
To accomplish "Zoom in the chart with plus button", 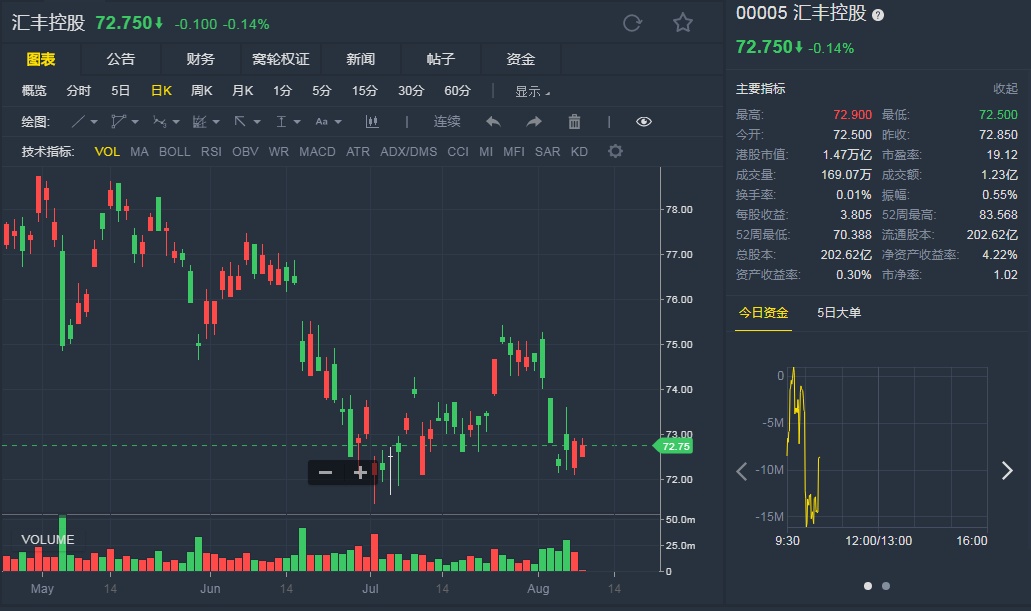I will coord(360,473).
